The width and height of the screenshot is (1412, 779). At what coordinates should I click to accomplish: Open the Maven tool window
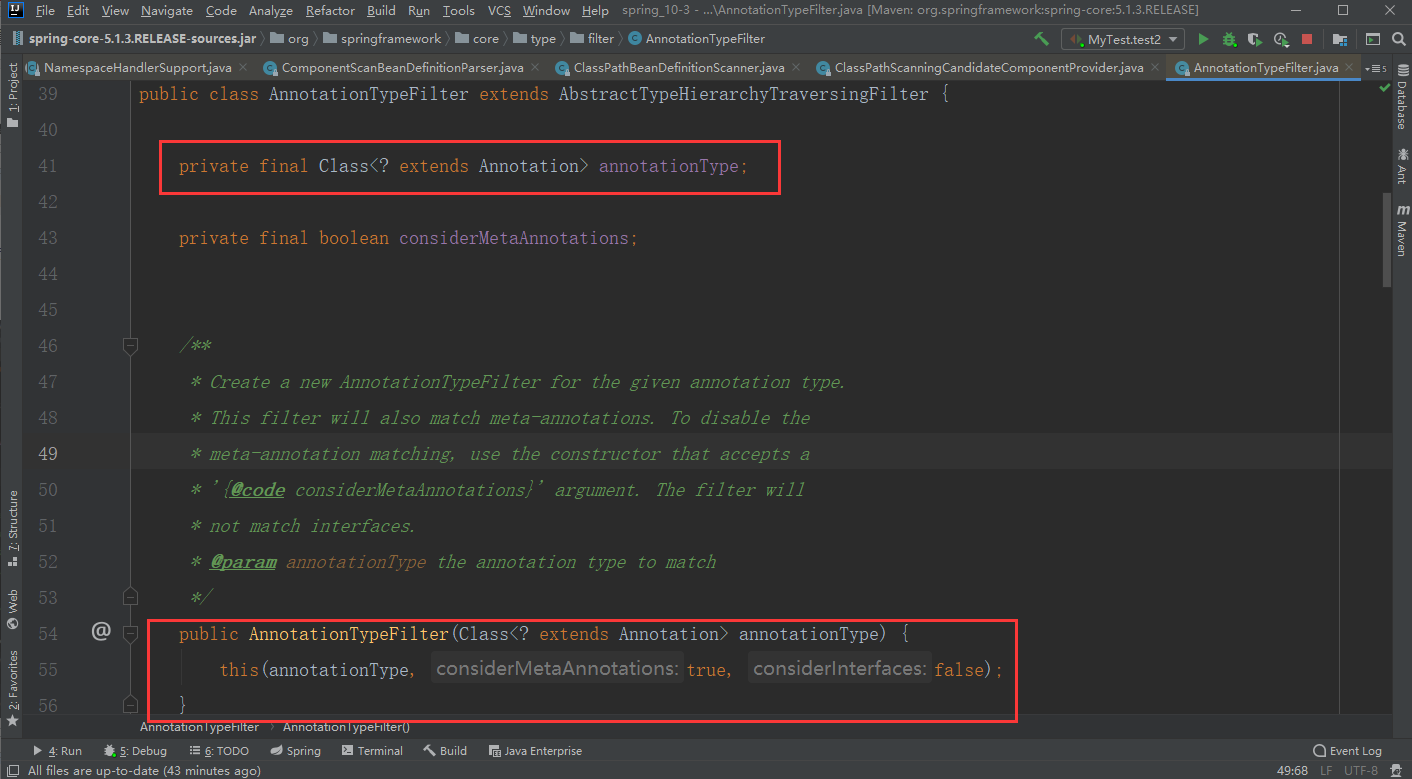1401,230
